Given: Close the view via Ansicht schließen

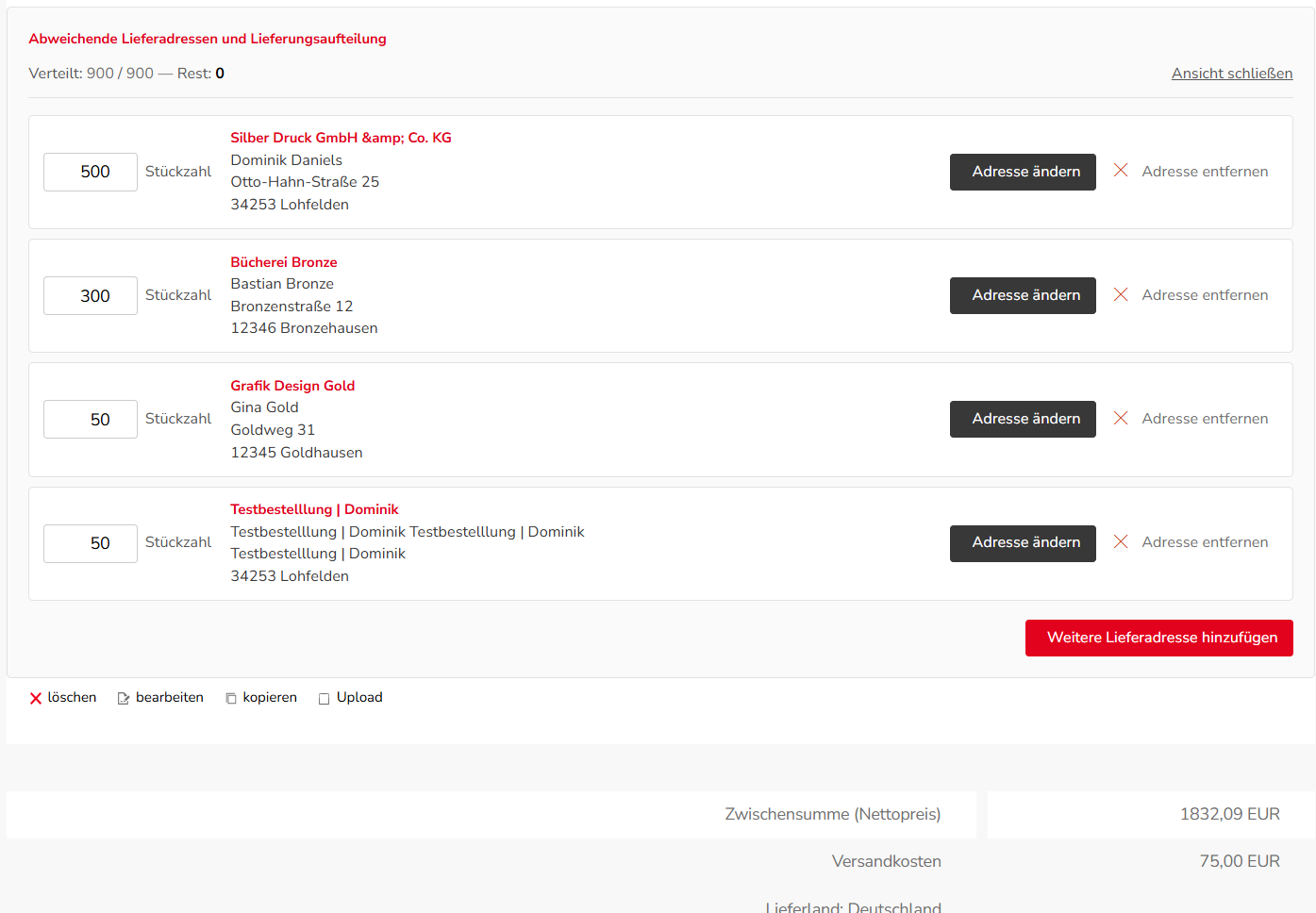Looking at the screenshot, I should click(x=1232, y=74).
